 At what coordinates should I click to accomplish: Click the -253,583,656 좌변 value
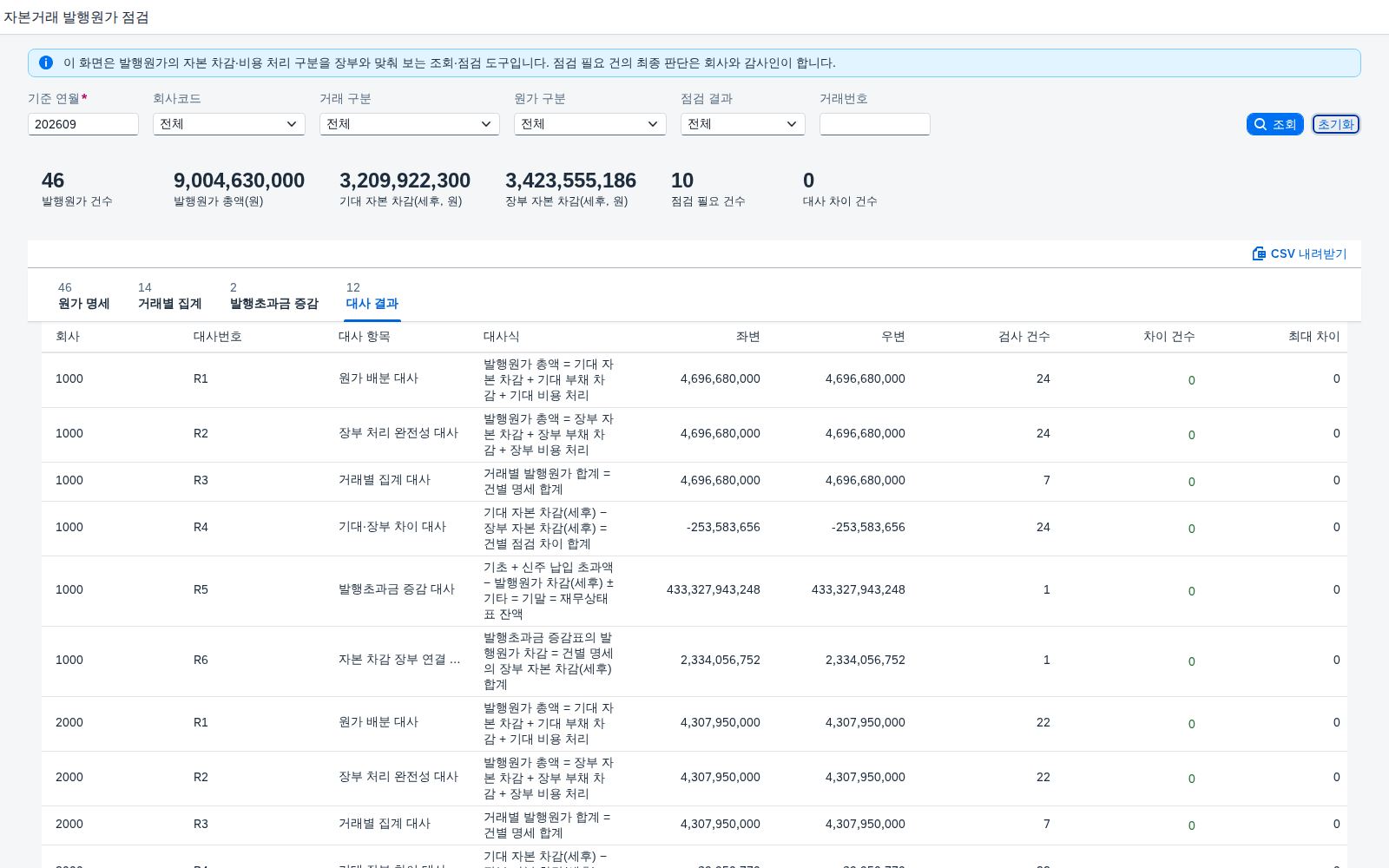pyautogui.click(x=723, y=527)
